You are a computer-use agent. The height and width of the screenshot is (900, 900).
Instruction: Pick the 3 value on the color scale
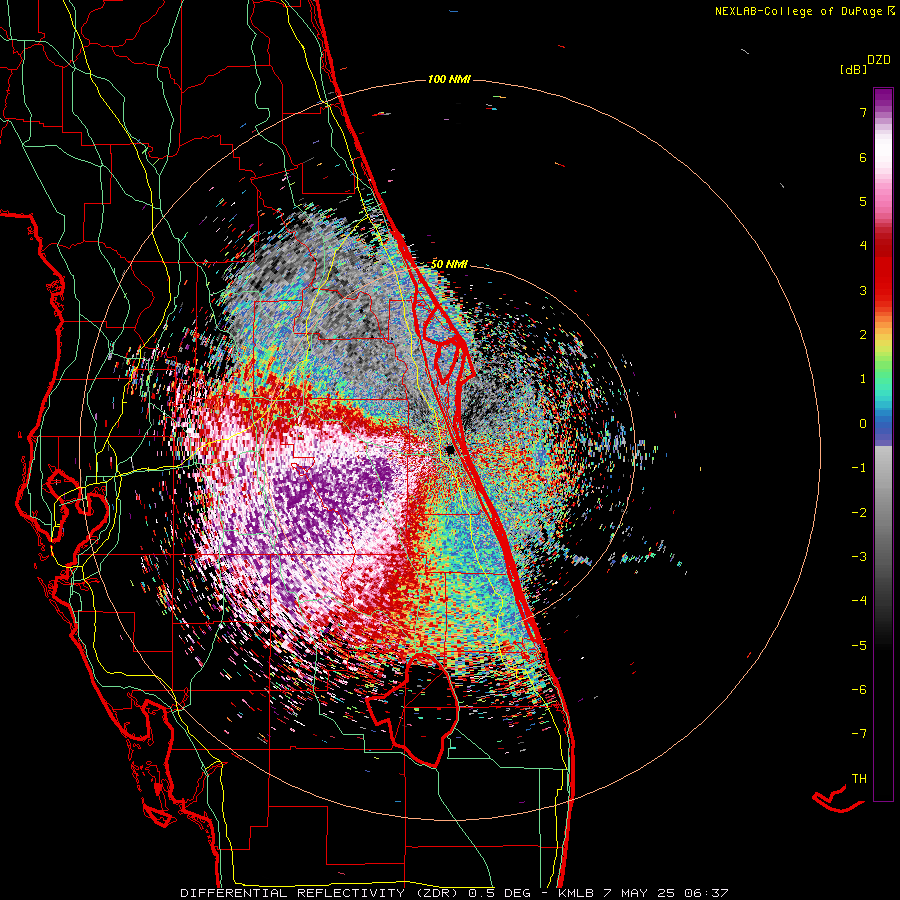click(x=863, y=290)
